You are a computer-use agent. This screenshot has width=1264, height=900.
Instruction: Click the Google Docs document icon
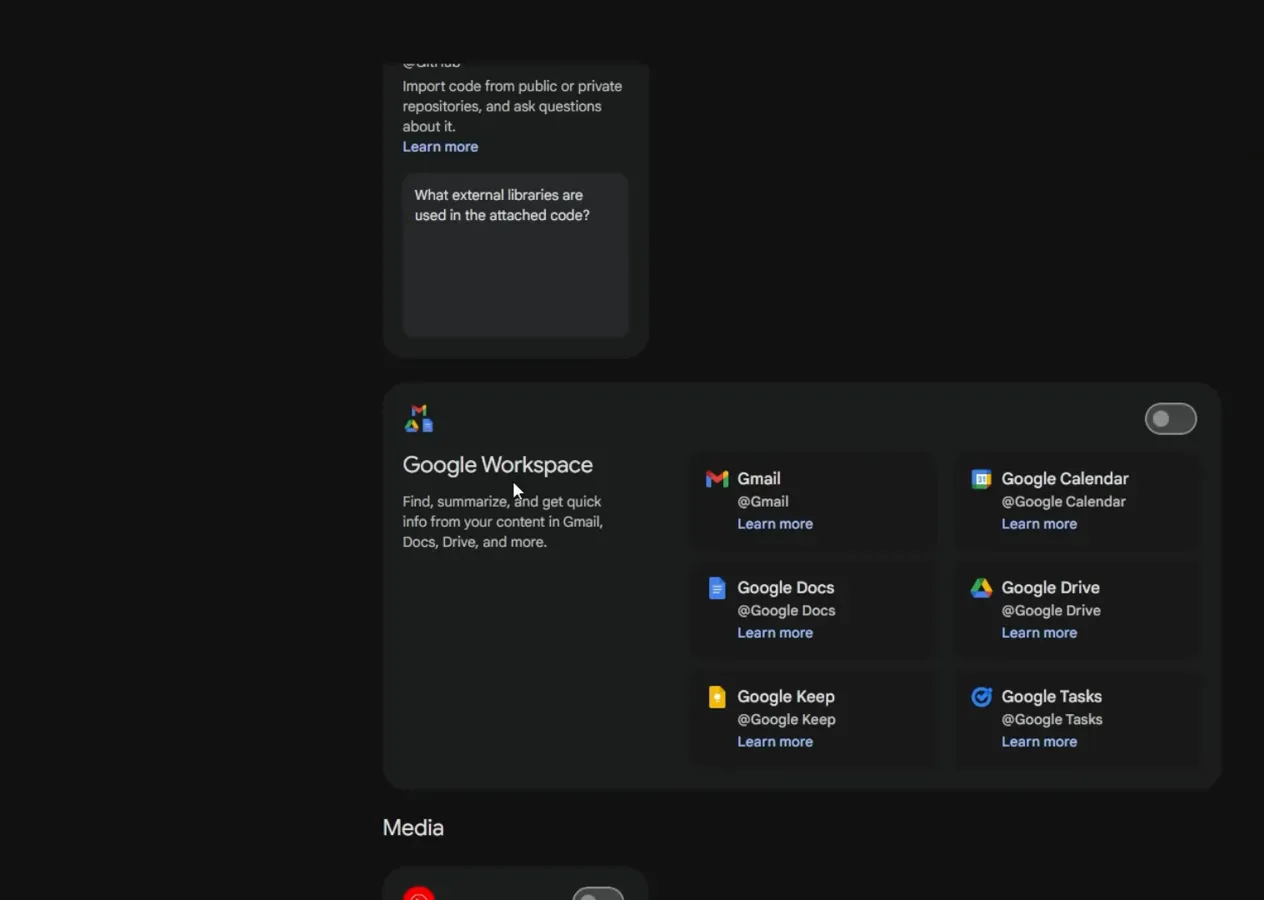717,588
